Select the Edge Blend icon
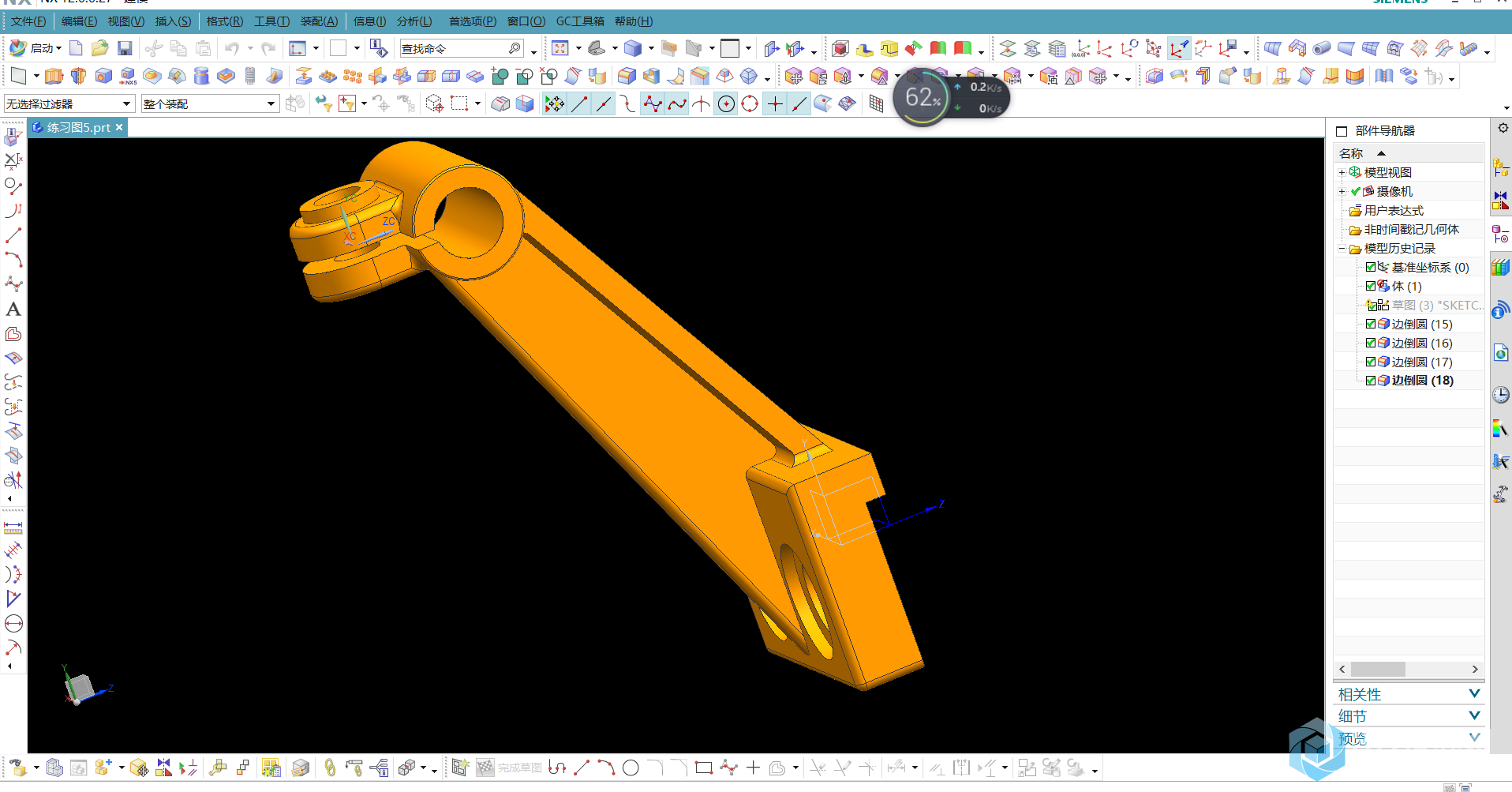This screenshot has height=792, width=1512. click(x=627, y=77)
